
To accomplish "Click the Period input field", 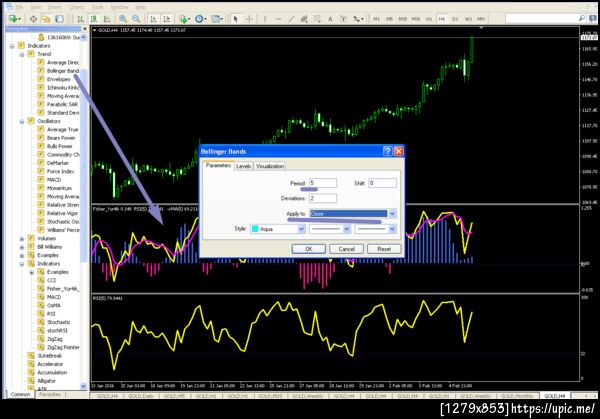I will [323, 183].
